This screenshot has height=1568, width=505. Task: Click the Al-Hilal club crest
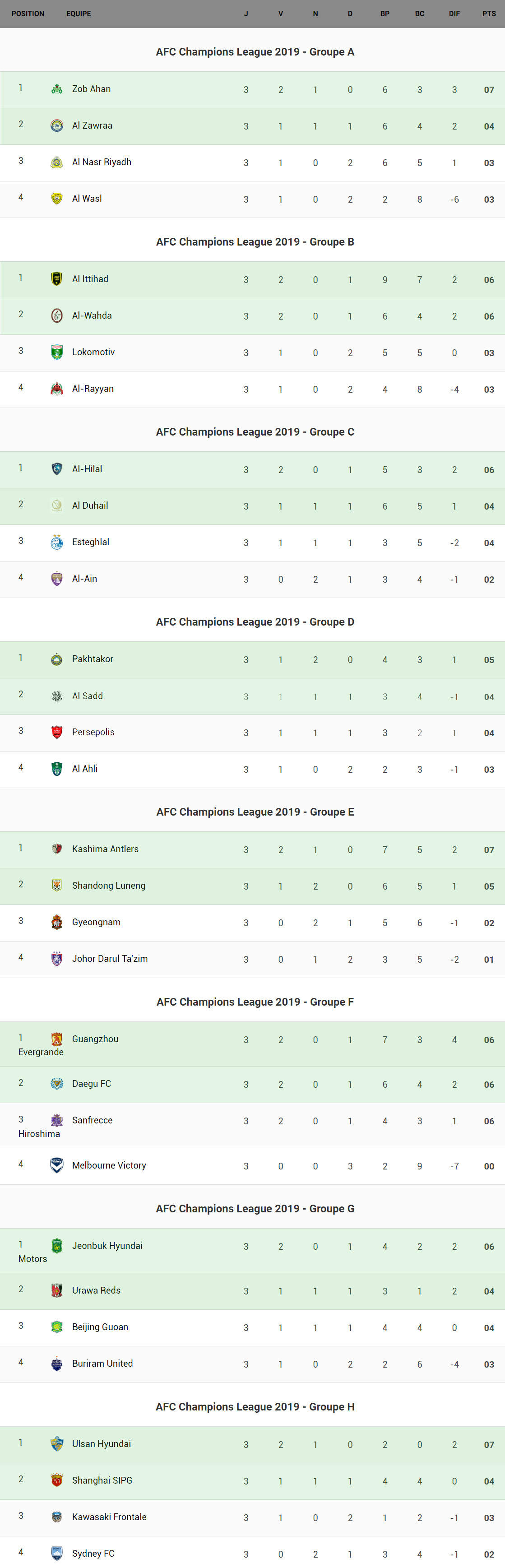56,469
